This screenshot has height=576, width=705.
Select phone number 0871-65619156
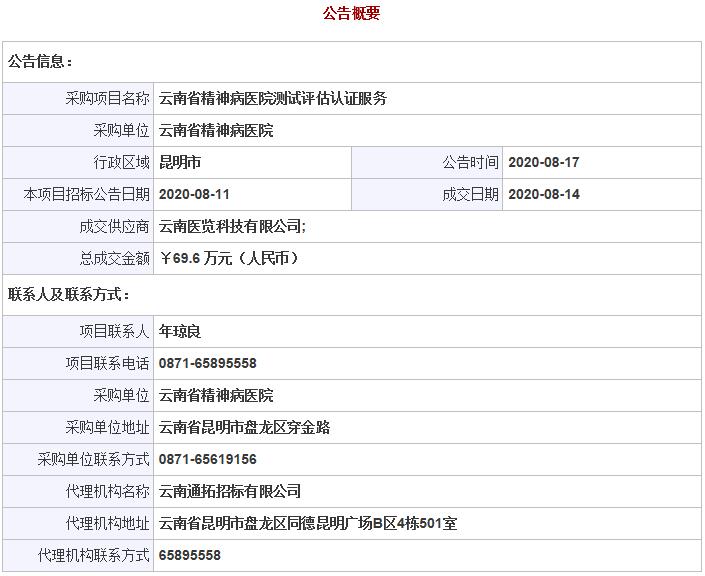(208, 459)
